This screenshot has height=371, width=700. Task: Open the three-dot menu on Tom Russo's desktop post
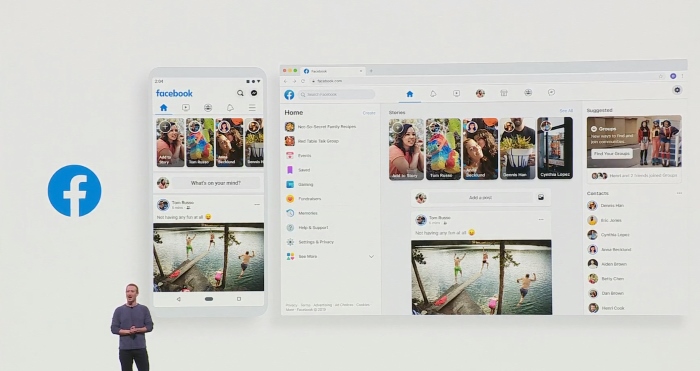pyautogui.click(x=541, y=220)
